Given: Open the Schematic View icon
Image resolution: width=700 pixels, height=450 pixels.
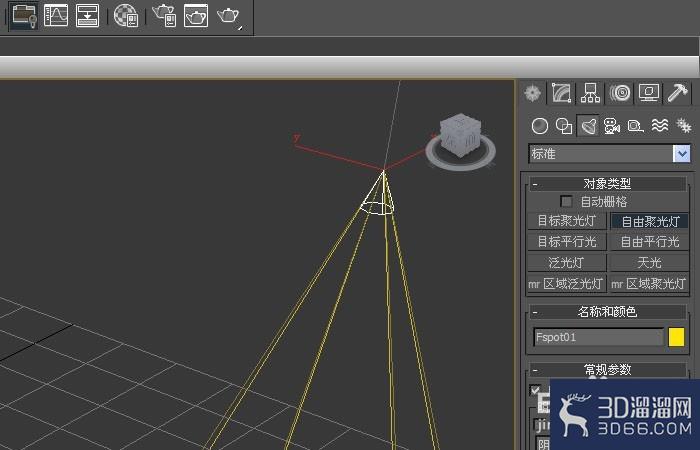Looking at the screenshot, I should (87, 15).
